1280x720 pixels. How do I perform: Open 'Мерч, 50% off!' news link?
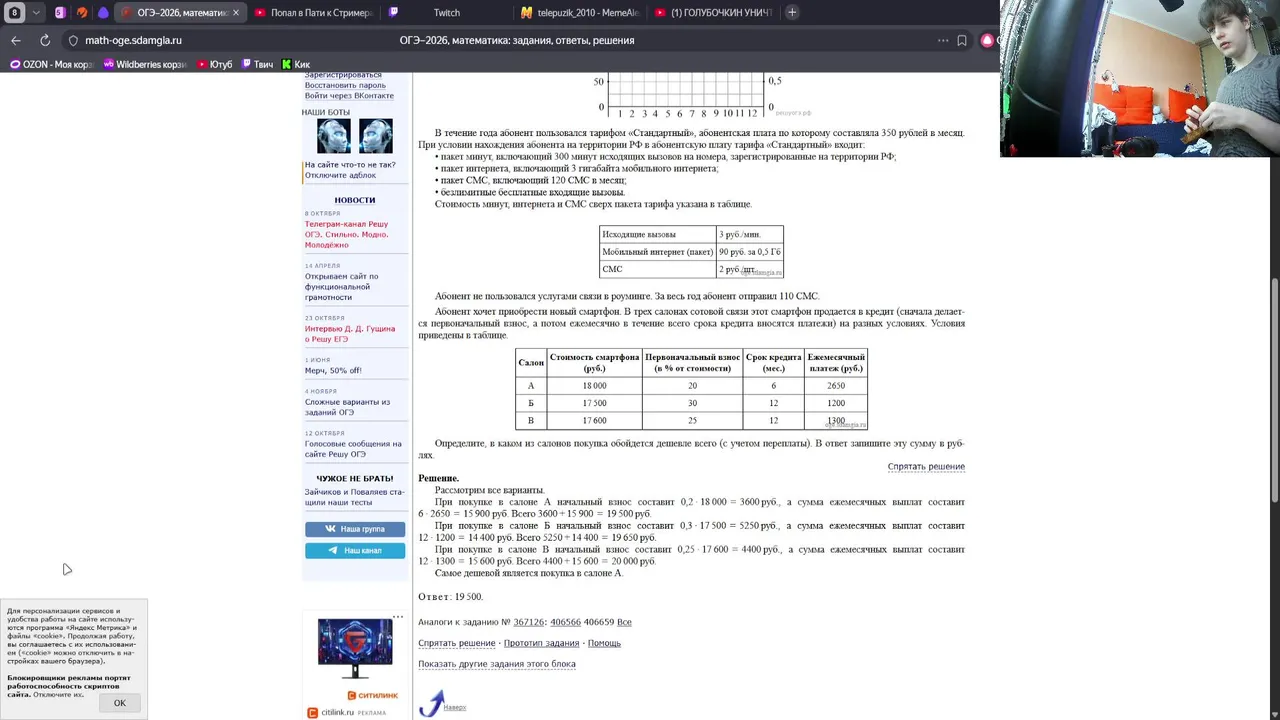coord(333,370)
